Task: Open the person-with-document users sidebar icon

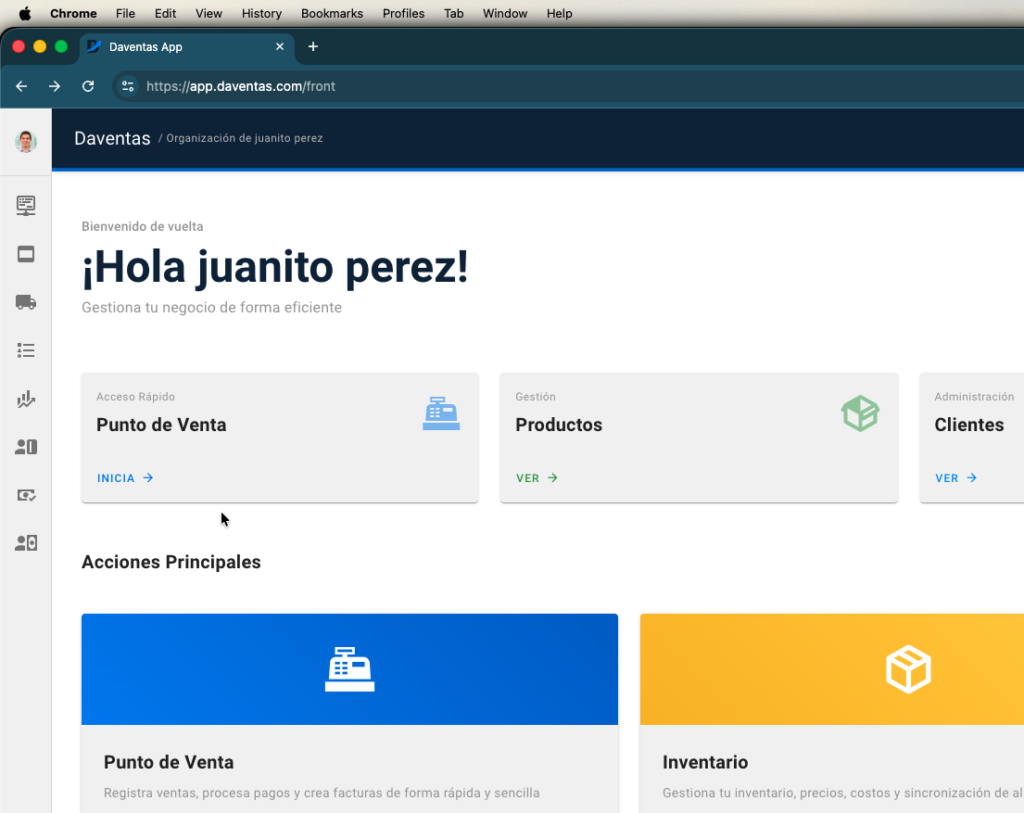Action: click(x=26, y=543)
